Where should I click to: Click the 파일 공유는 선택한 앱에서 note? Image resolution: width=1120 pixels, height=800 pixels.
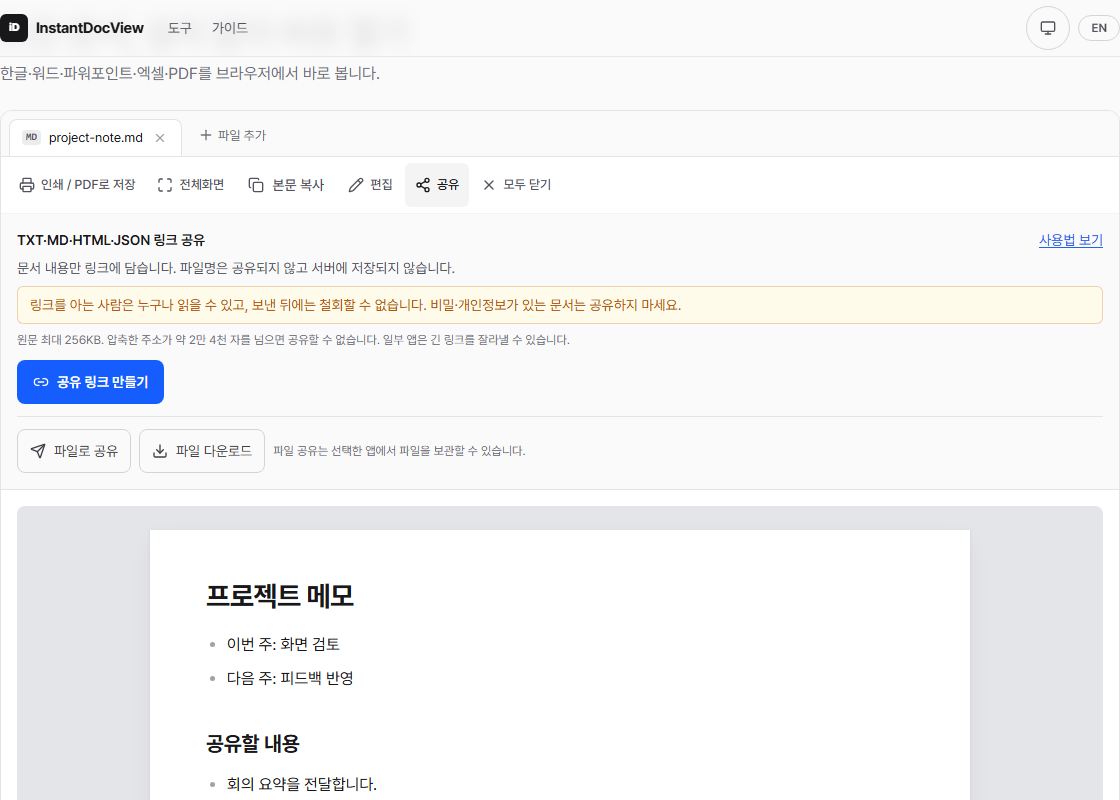point(399,451)
